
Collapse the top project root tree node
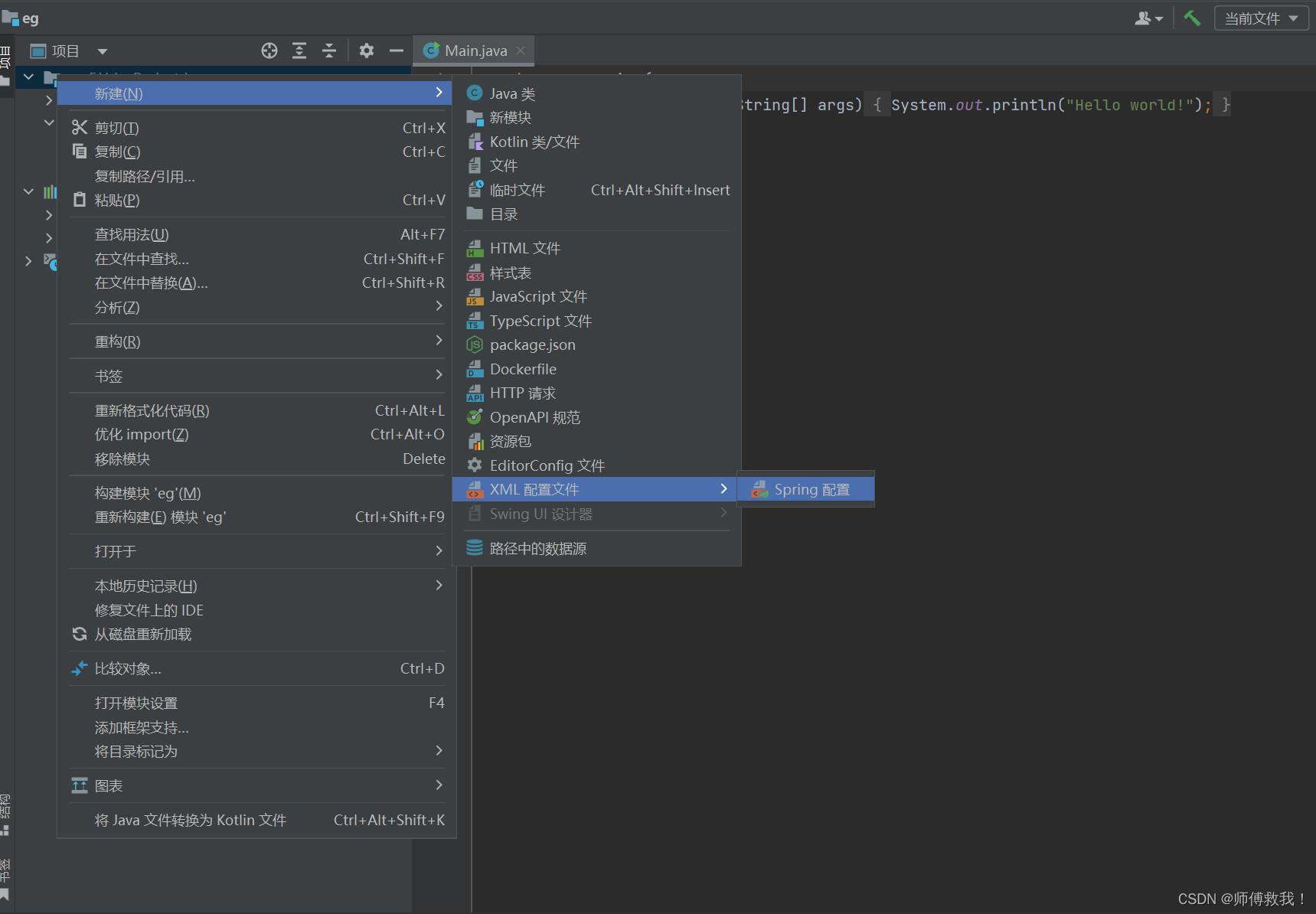28,77
